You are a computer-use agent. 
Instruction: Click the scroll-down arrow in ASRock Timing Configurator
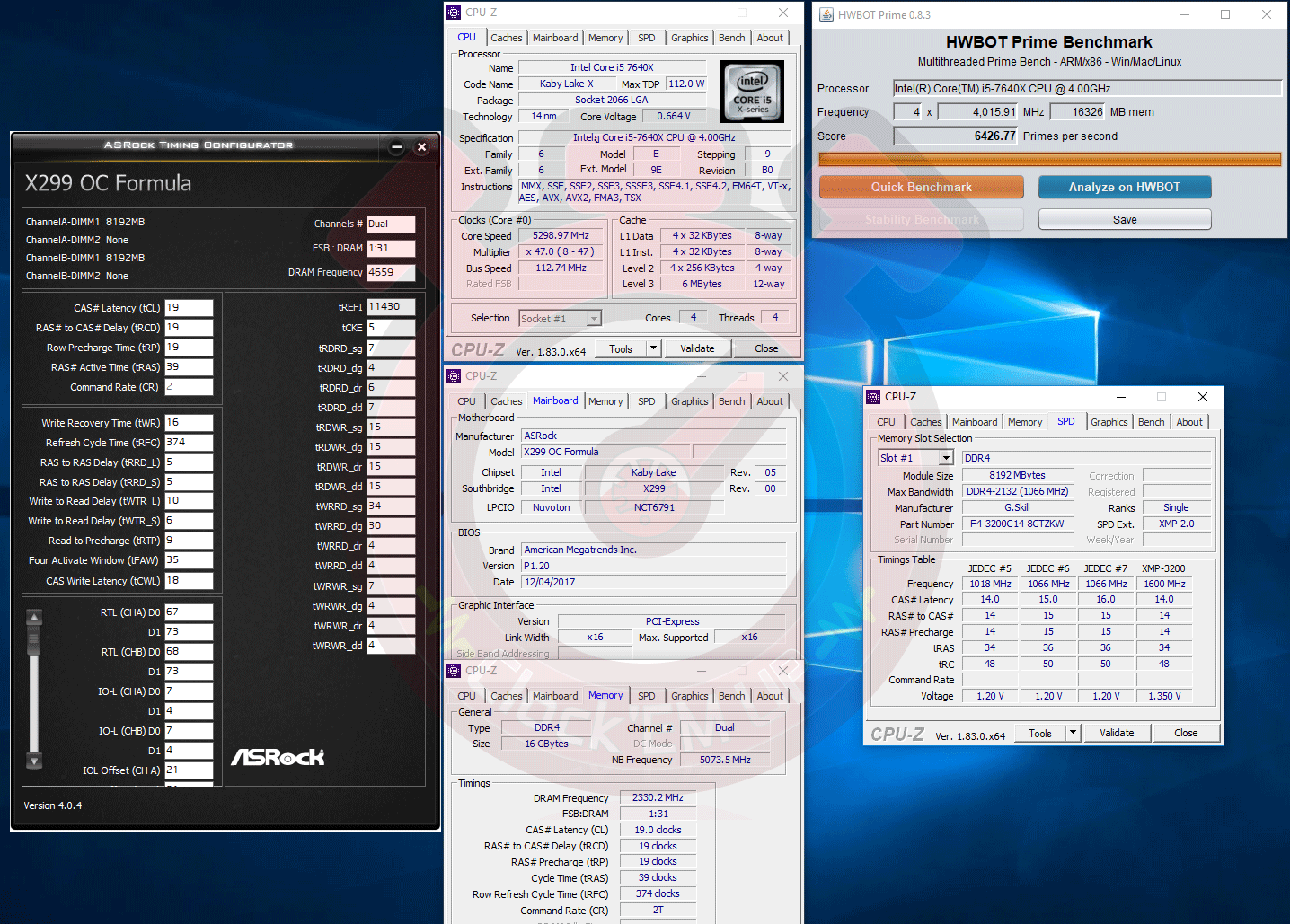click(34, 761)
